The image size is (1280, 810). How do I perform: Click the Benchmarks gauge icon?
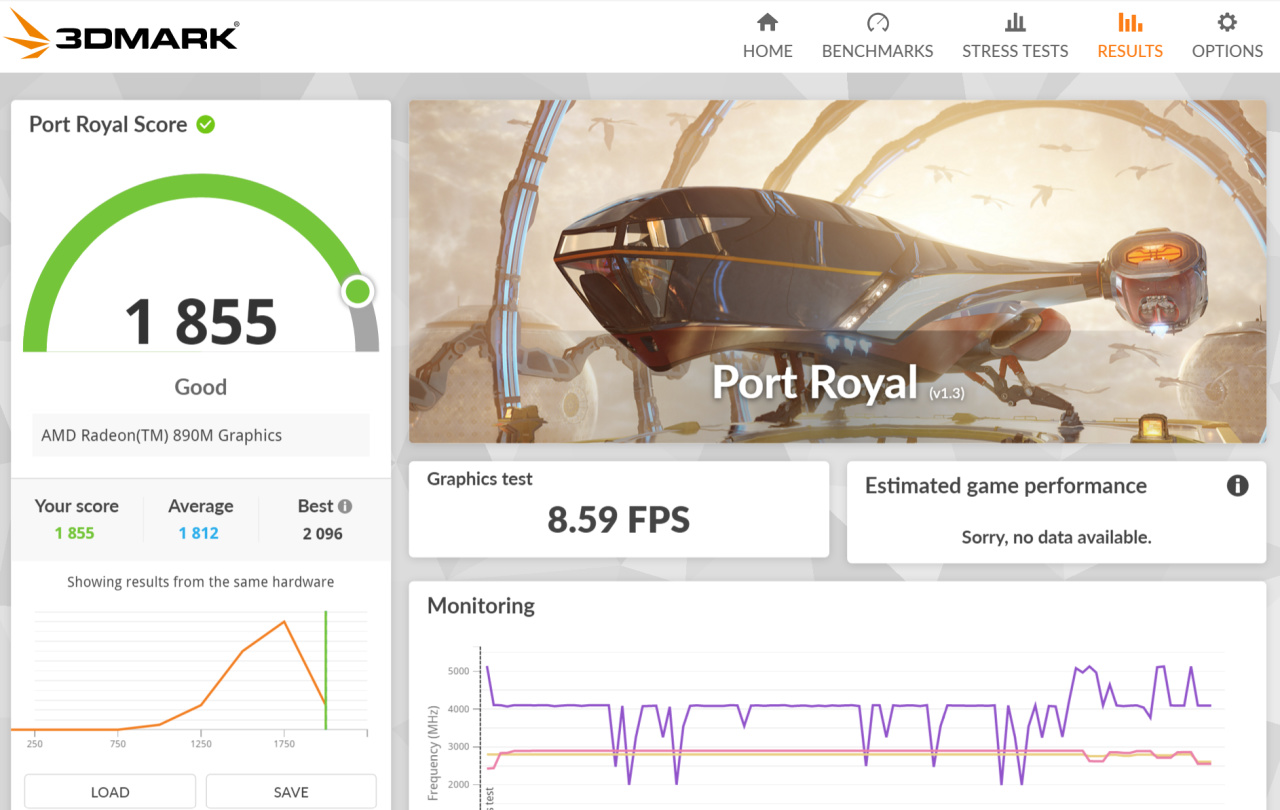coord(877,22)
